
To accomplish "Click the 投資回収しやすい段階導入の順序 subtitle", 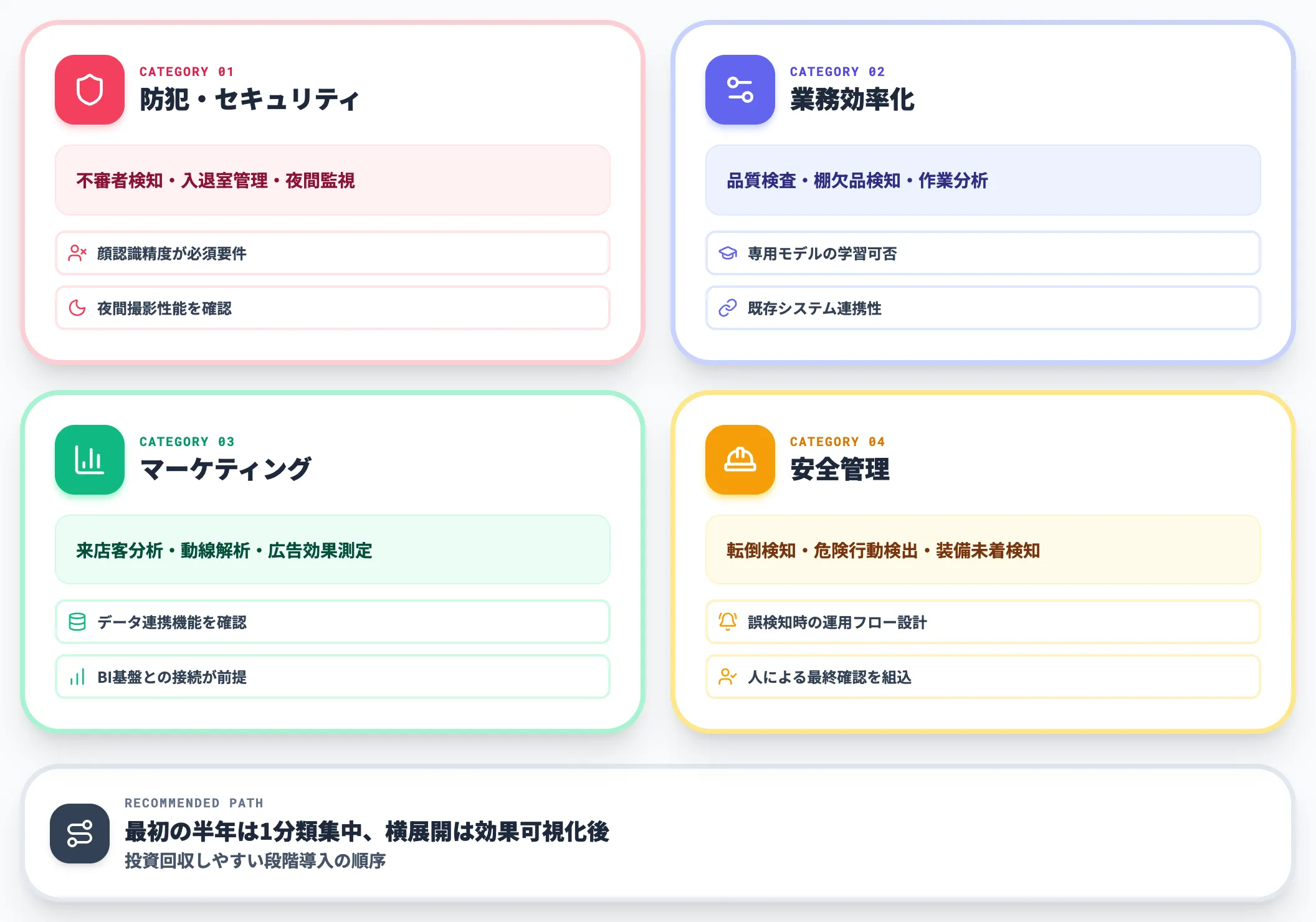I will tap(255, 861).
